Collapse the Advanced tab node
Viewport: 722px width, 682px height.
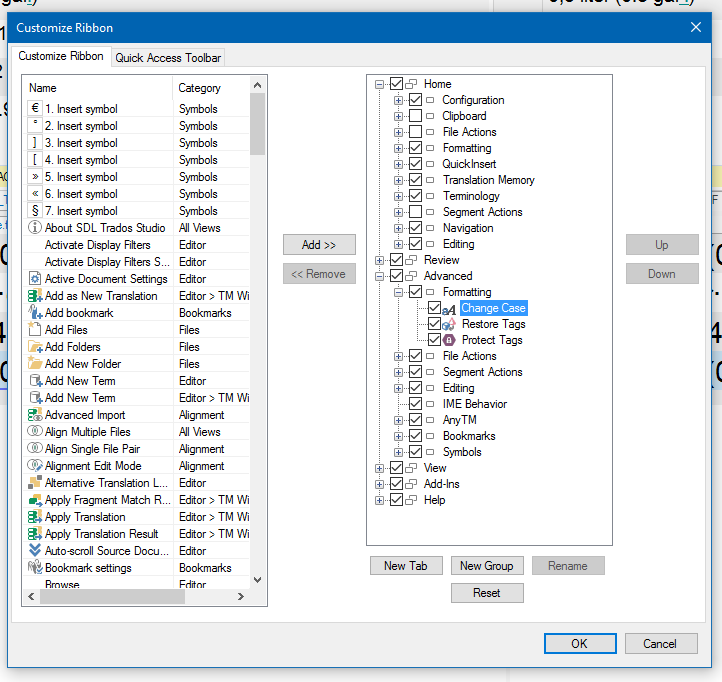[379, 276]
